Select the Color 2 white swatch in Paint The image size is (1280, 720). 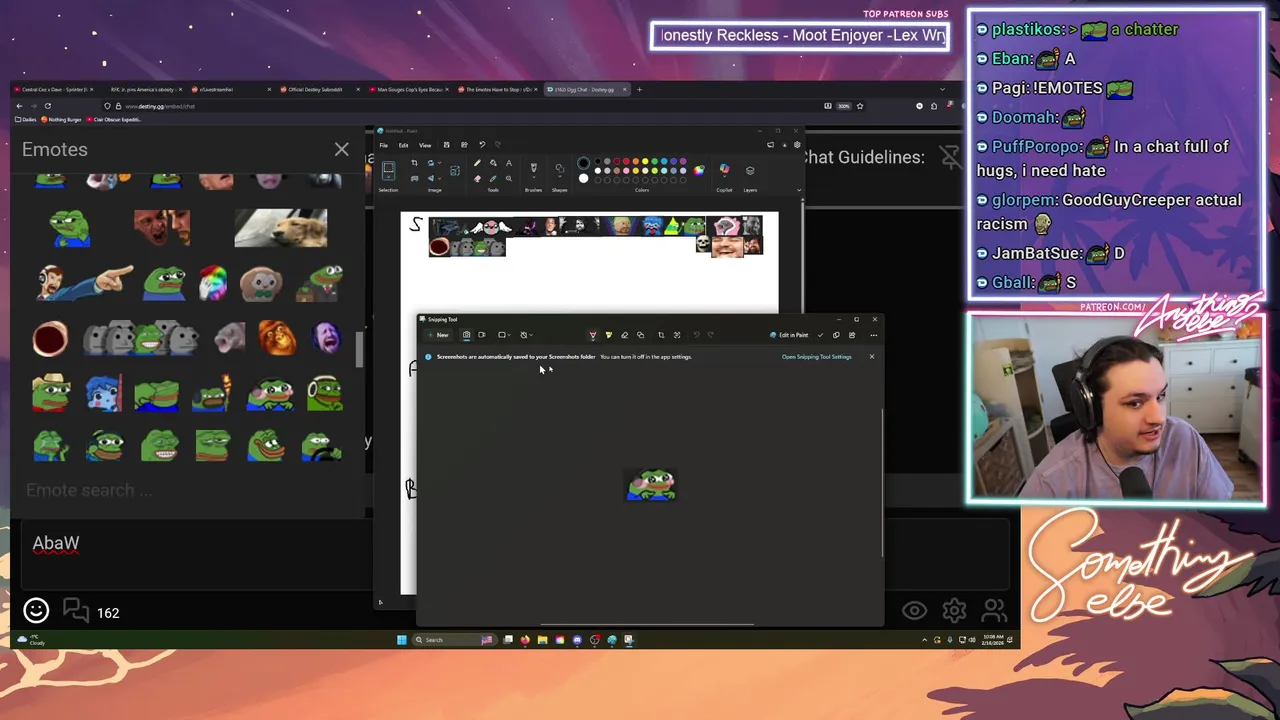pos(584,178)
